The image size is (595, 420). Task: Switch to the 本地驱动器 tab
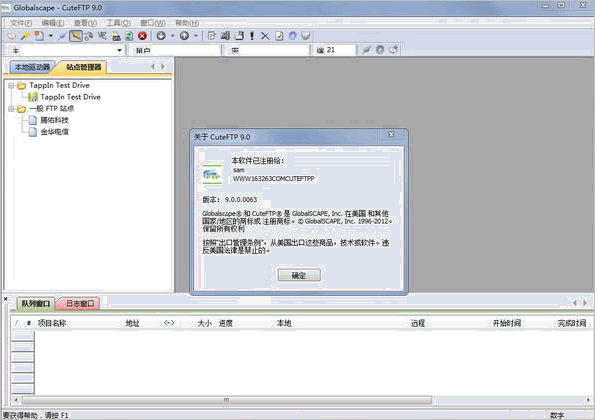tap(32, 67)
